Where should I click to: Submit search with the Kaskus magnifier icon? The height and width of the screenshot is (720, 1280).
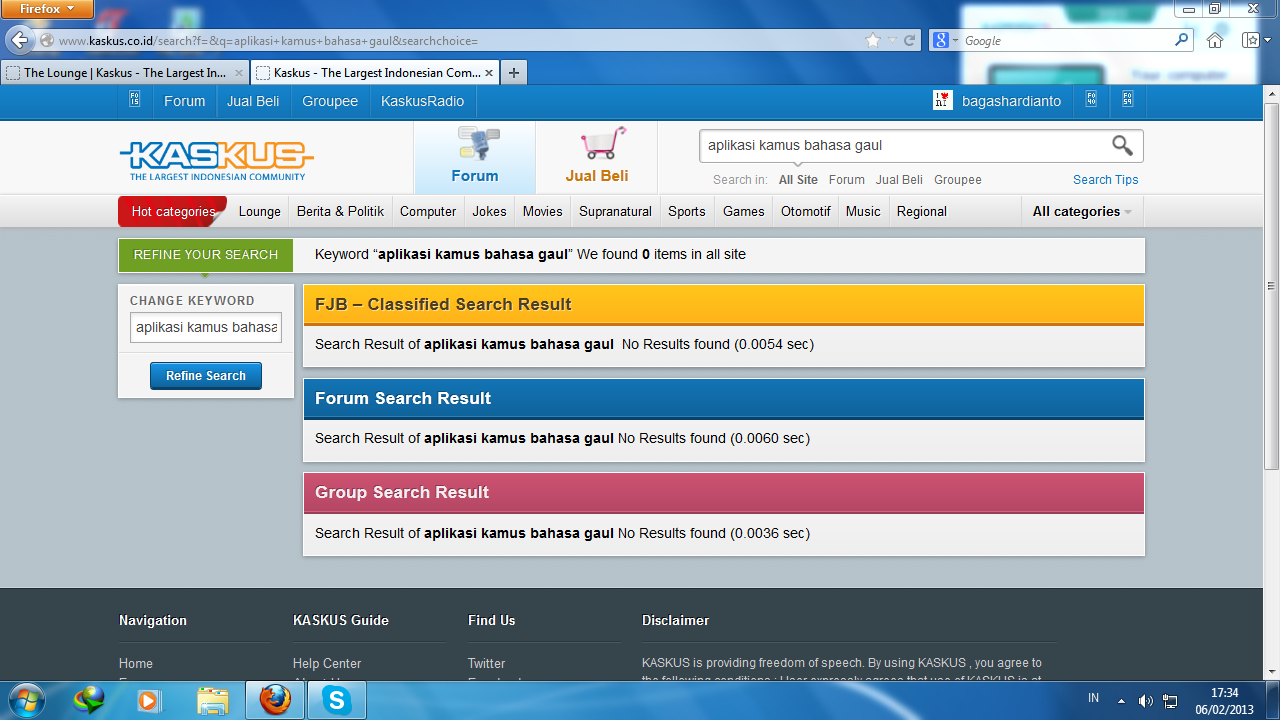pyautogui.click(x=1123, y=146)
